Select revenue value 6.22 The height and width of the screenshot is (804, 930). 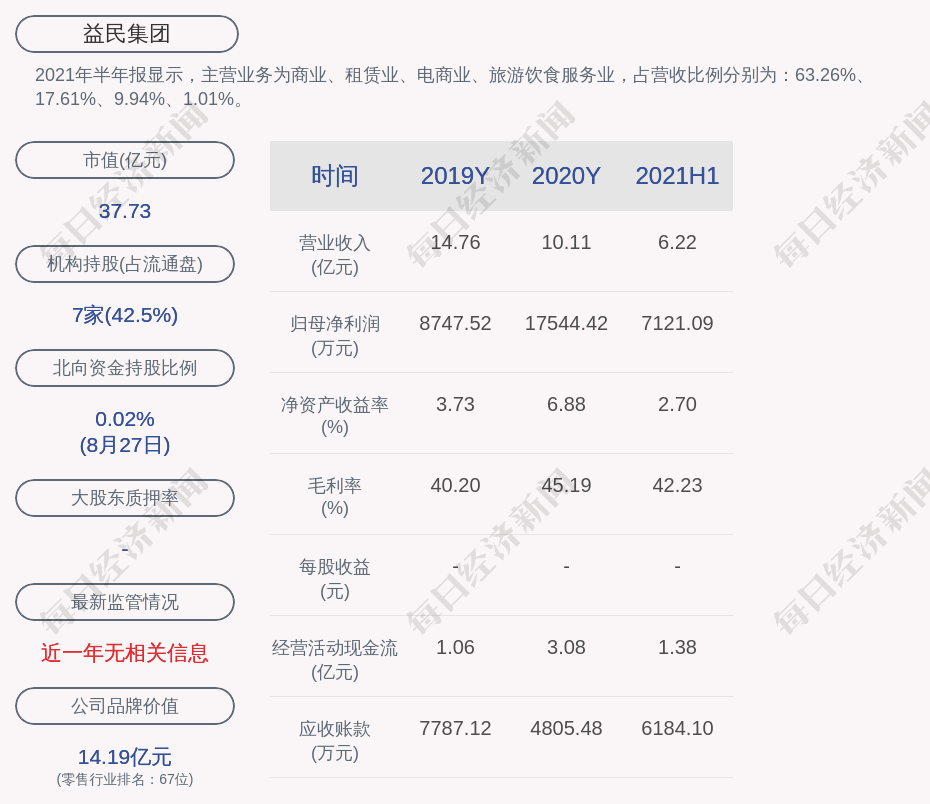click(x=677, y=243)
